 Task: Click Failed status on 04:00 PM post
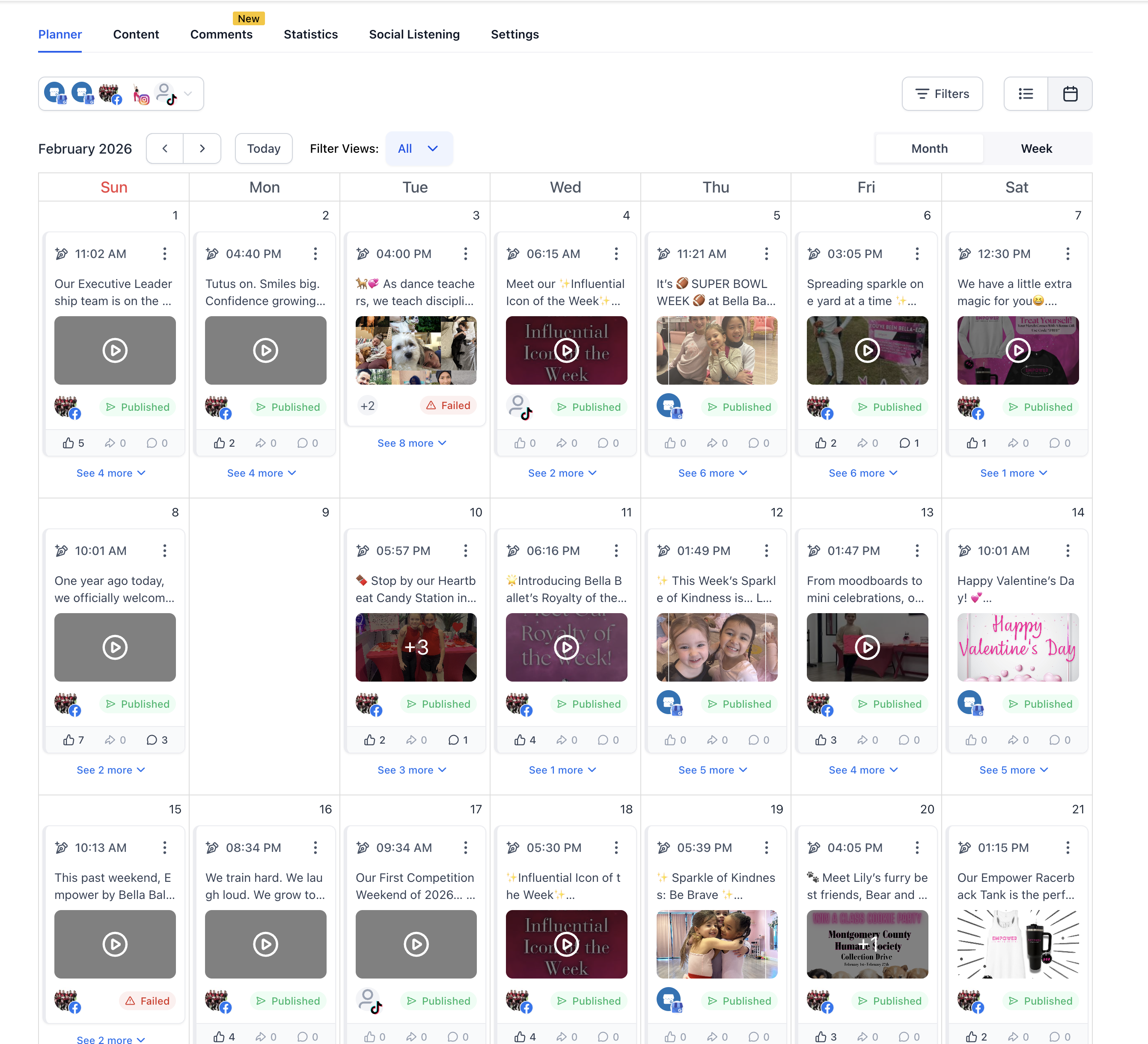coord(449,406)
